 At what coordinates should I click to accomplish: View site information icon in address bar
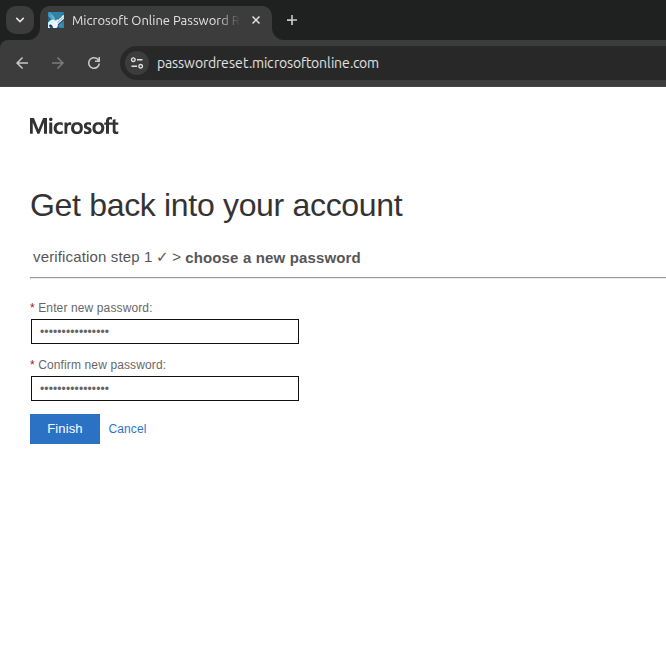[137, 63]
